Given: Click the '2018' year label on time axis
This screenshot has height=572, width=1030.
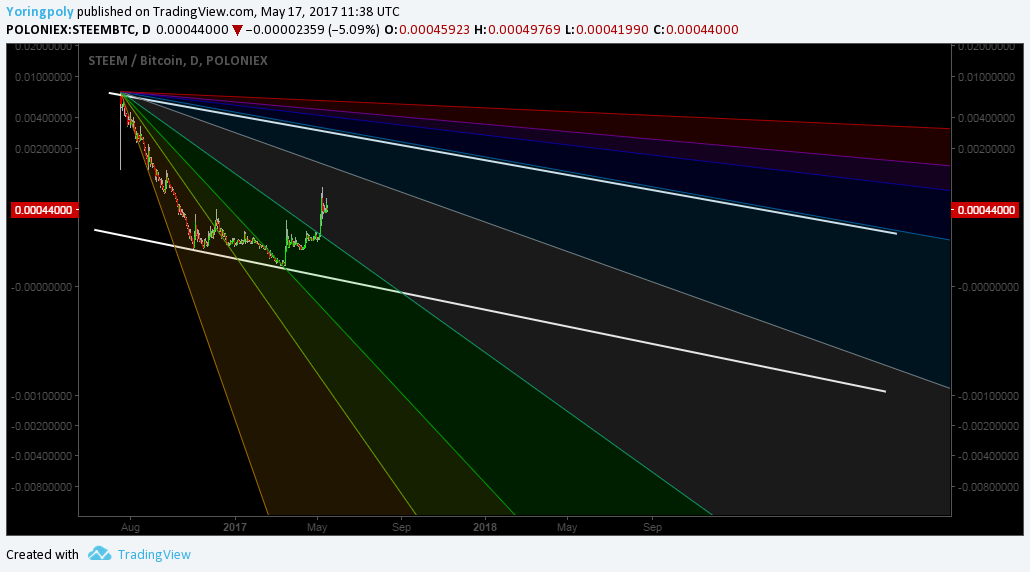Looking at the screenshot, I should point(485,527).
